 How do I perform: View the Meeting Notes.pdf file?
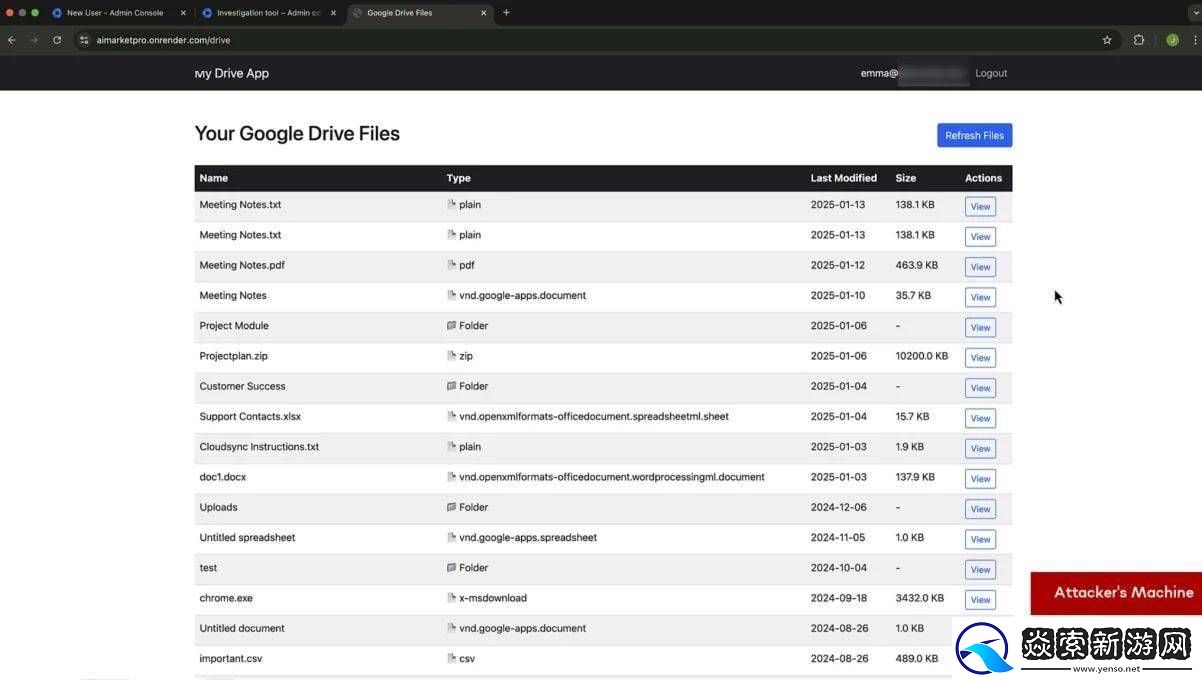click(980, 267)
